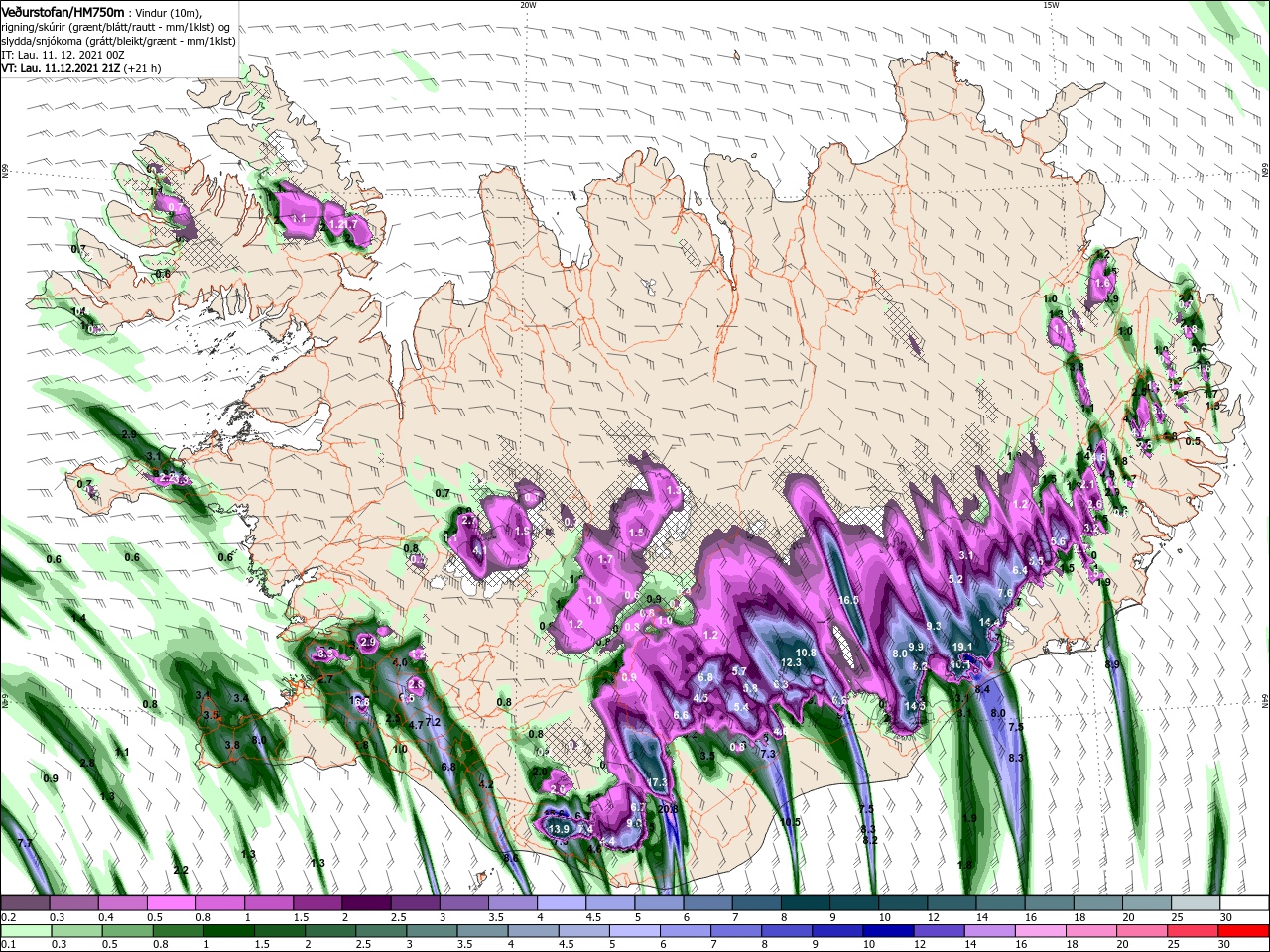
Task: Click the '(+21 h)' forecast offset text
Action: coord(143,68)
